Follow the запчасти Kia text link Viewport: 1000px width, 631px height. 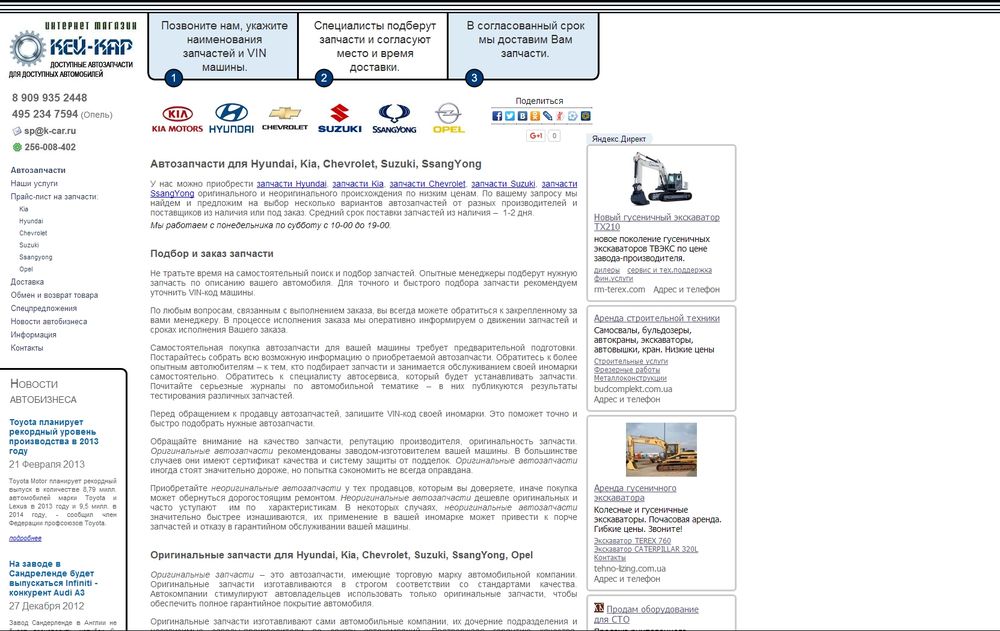[358, 184]
